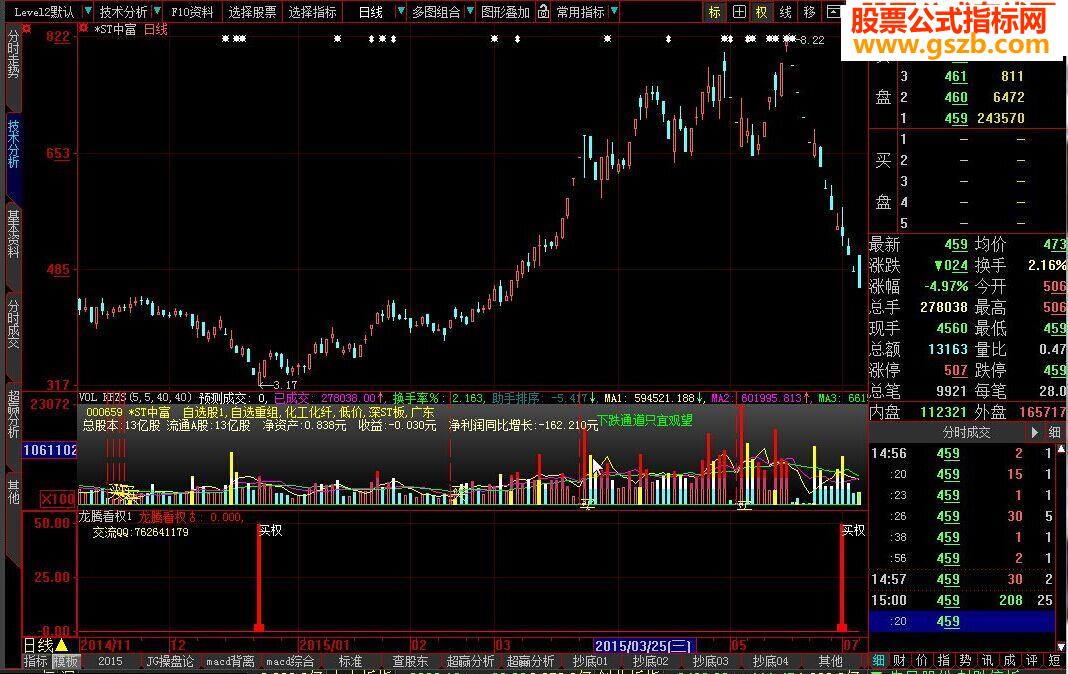Open 超赢分析 in left sidebar
The width and height of the screenshot is (1068, 674).
13,413
